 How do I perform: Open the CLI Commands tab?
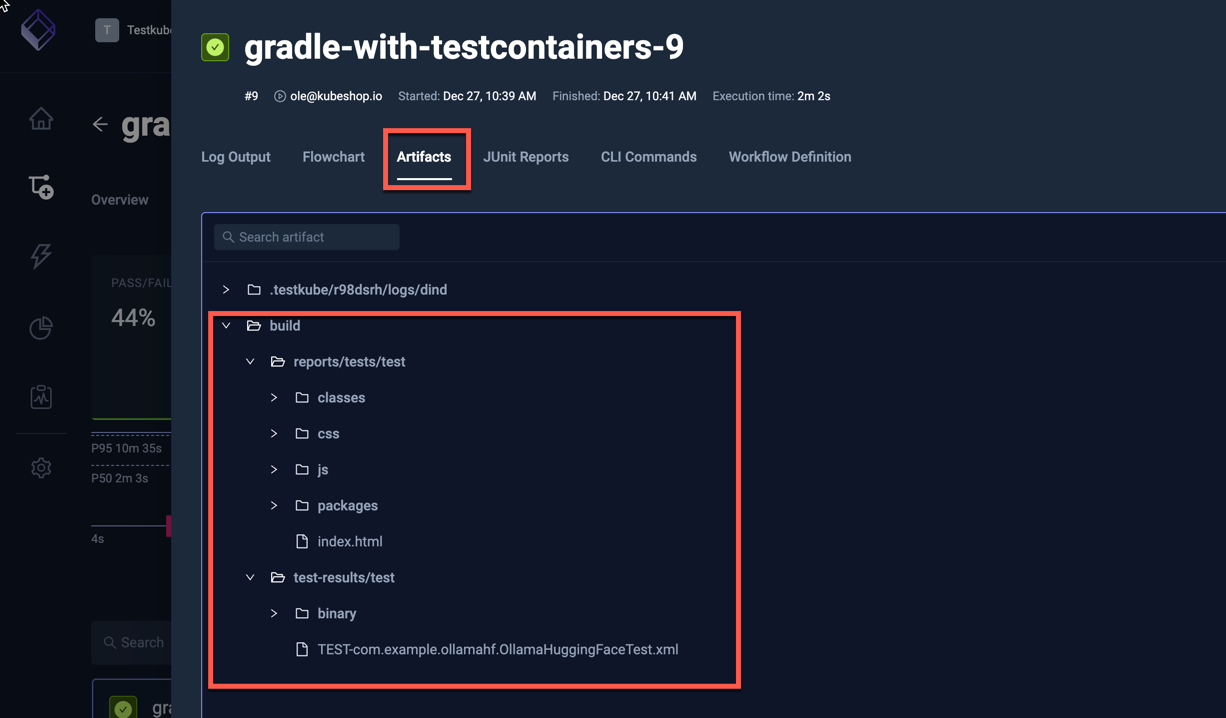tap(648, 157)
